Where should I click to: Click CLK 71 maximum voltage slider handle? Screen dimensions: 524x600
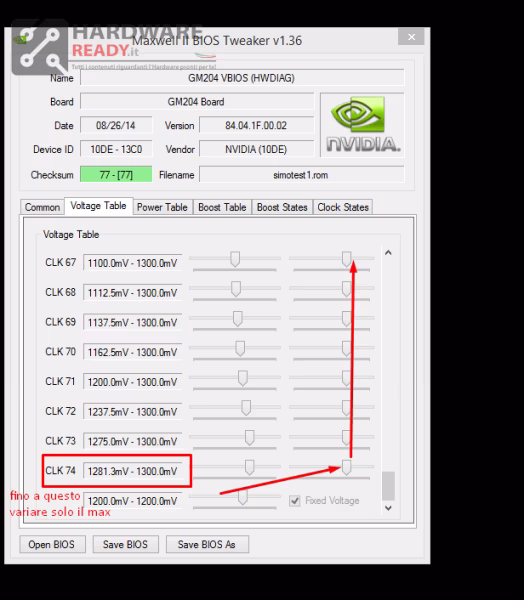346,378
